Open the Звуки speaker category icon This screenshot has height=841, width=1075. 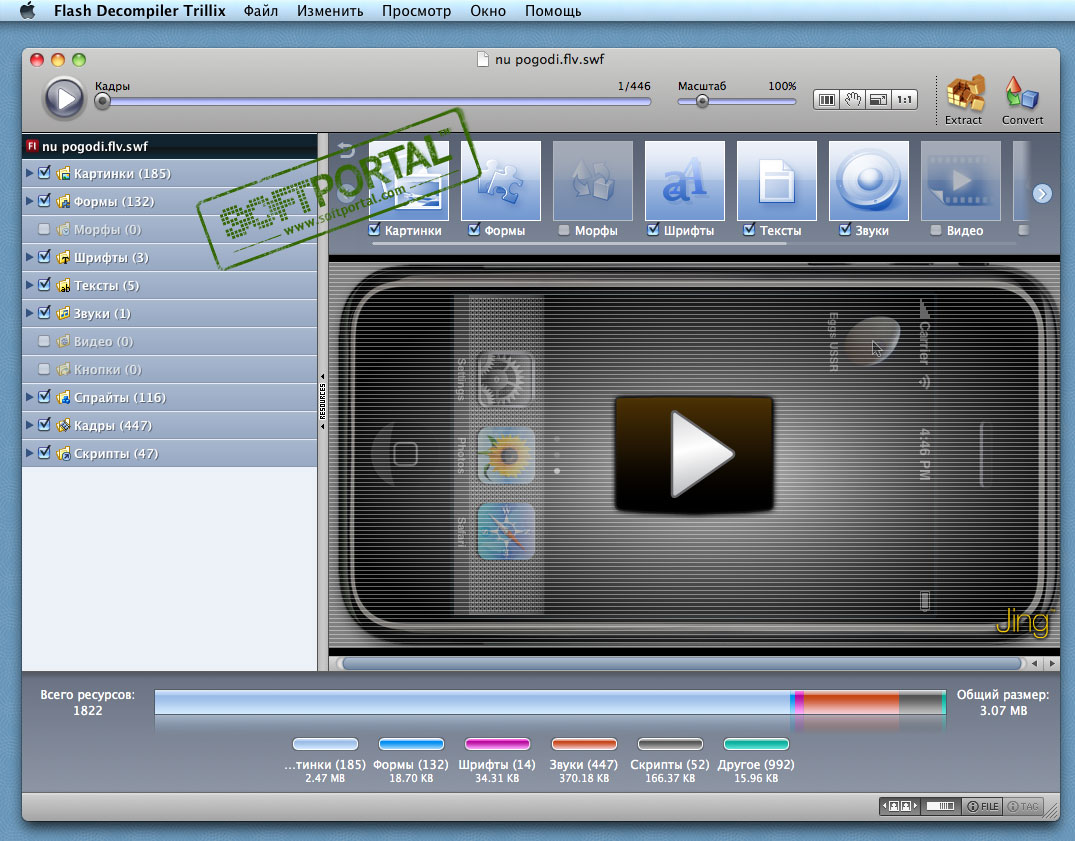point(869,181)
